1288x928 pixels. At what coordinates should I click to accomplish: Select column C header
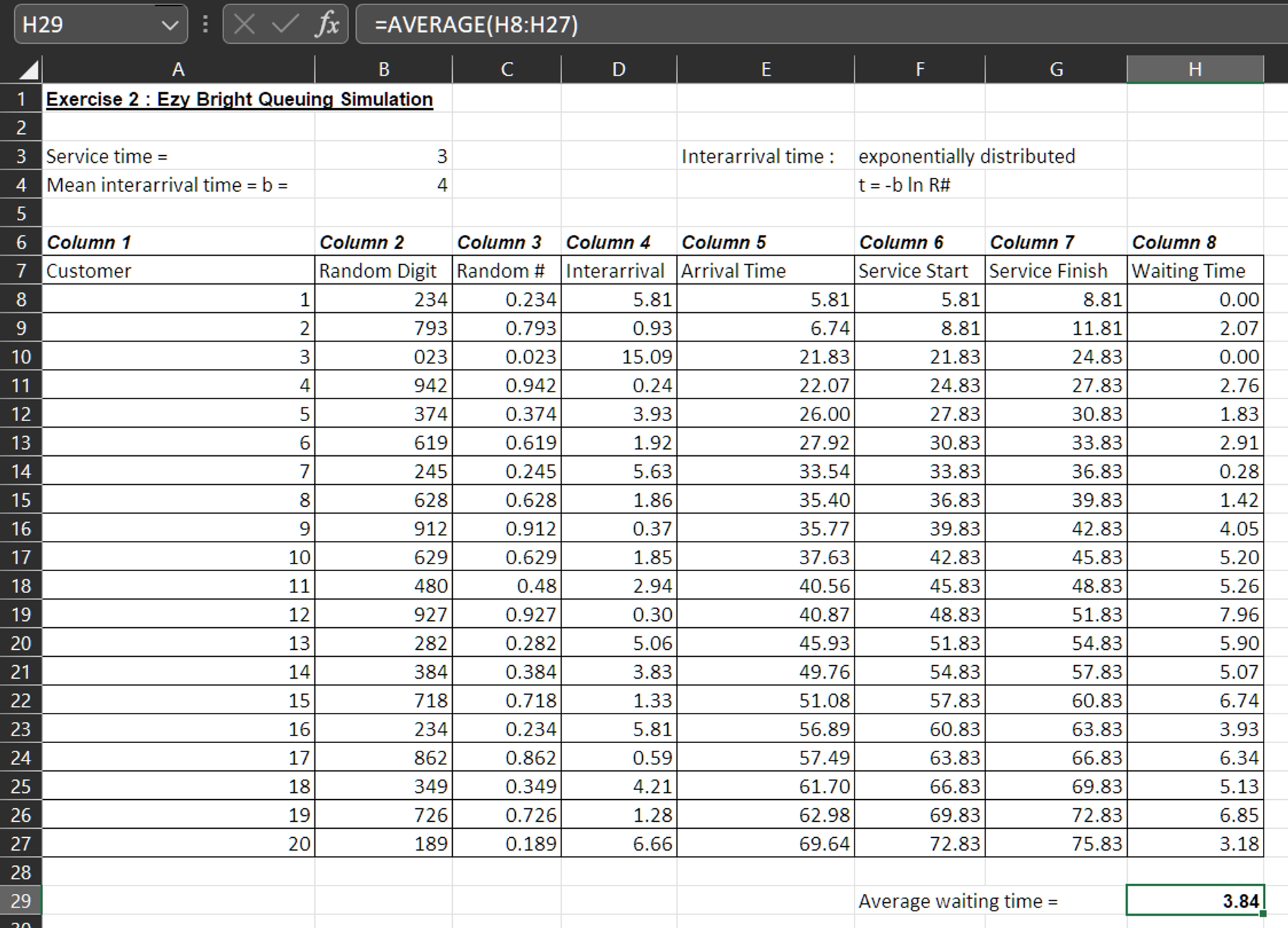507,69
